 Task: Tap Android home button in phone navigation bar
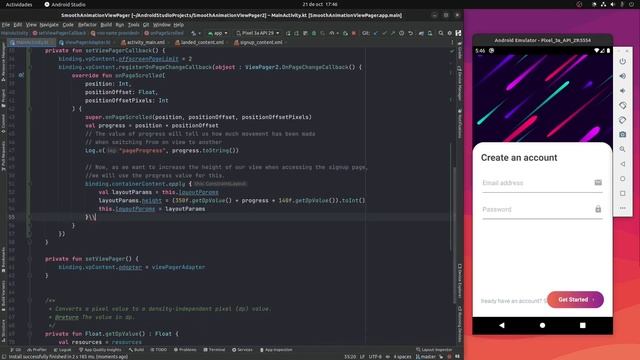pyautogui.click(x=542, y=325)
